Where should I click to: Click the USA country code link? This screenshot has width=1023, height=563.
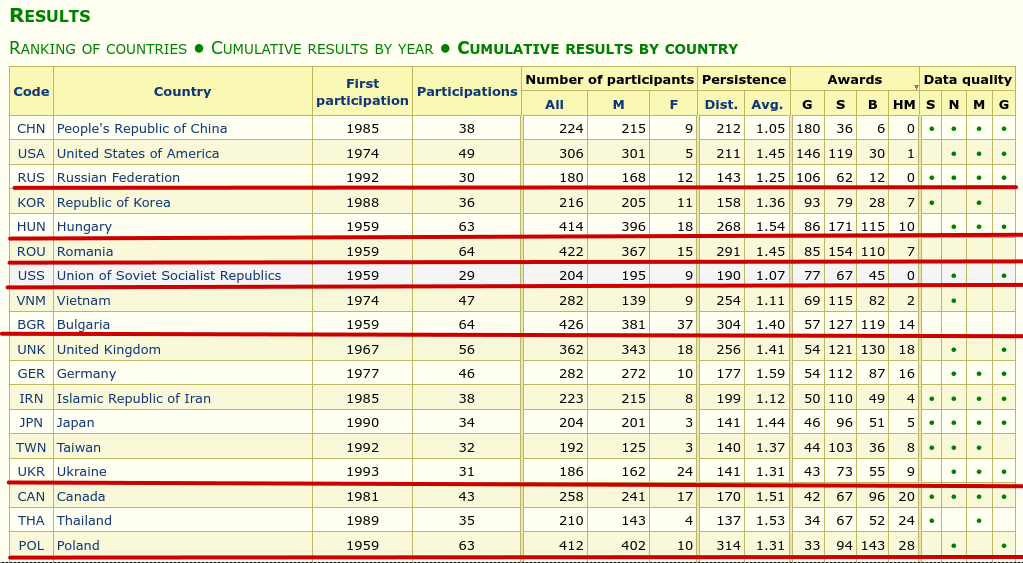31,154
